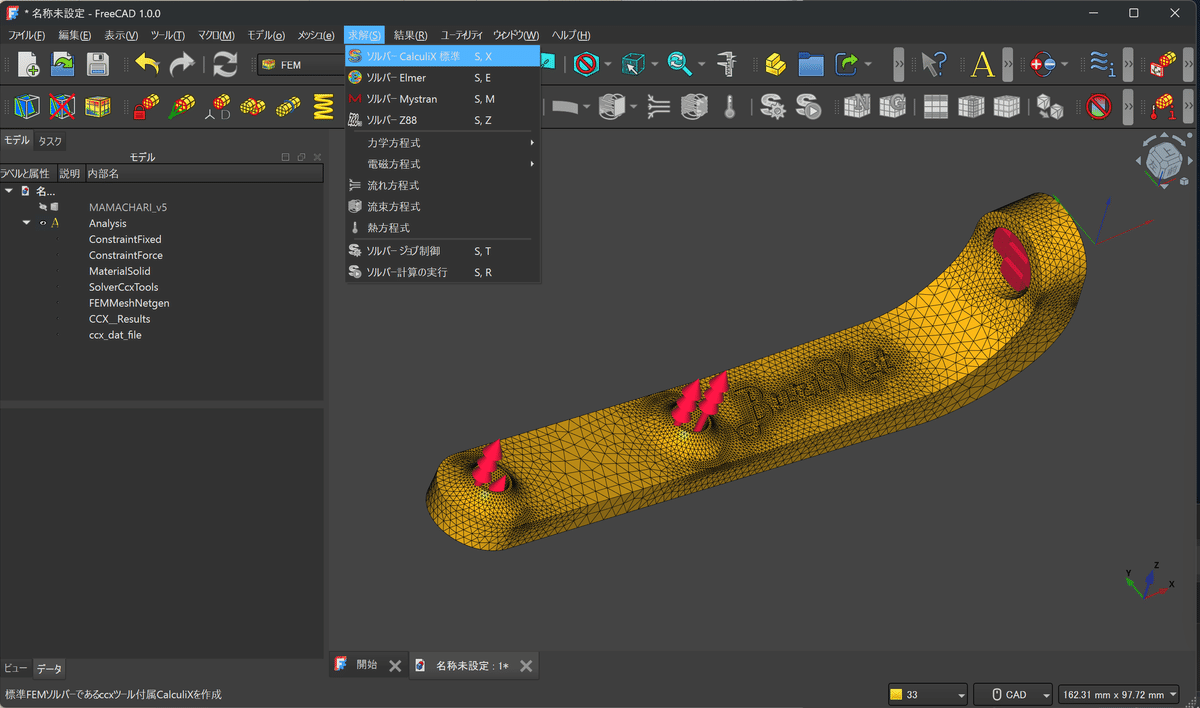
Task: Undo the last action with the yellow arrow
Action: [147, 65]
